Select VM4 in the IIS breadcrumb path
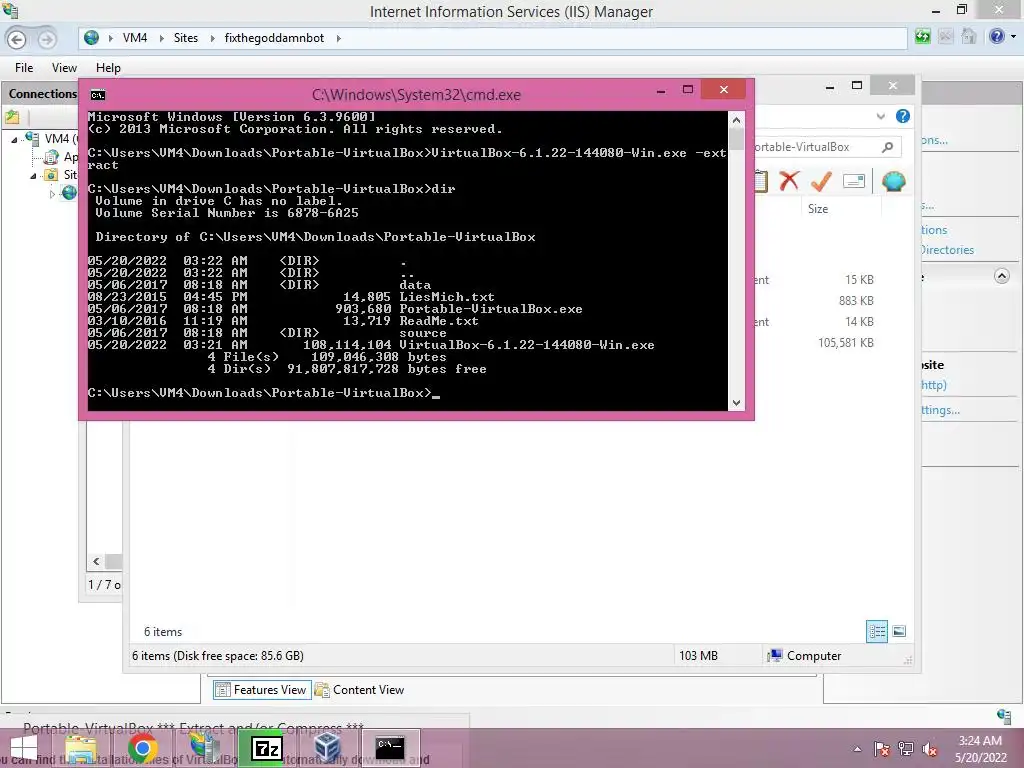 pyautogui.click(x=135, y=38)
